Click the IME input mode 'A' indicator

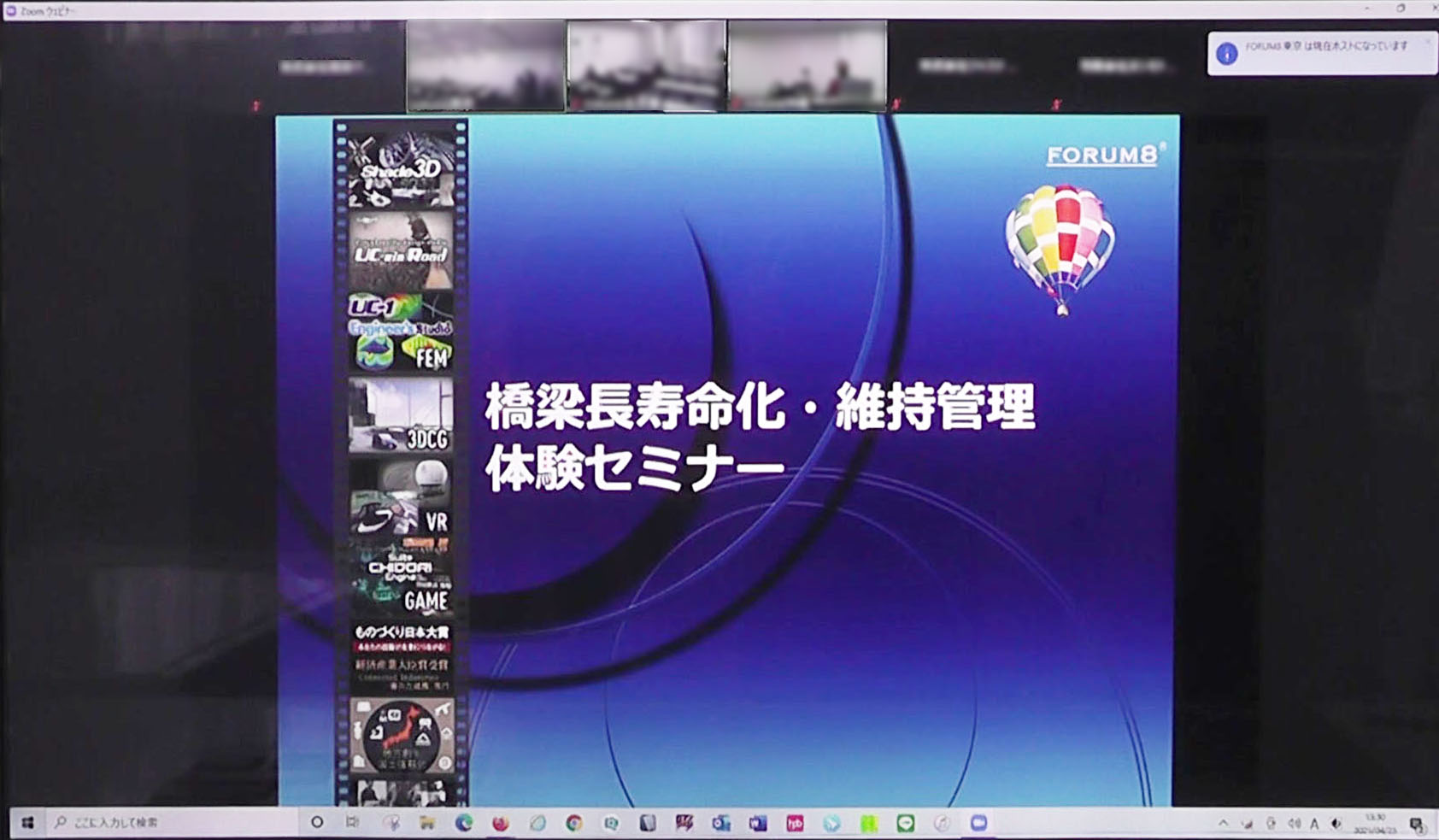pyautogui.click(x=1314, y=824)
